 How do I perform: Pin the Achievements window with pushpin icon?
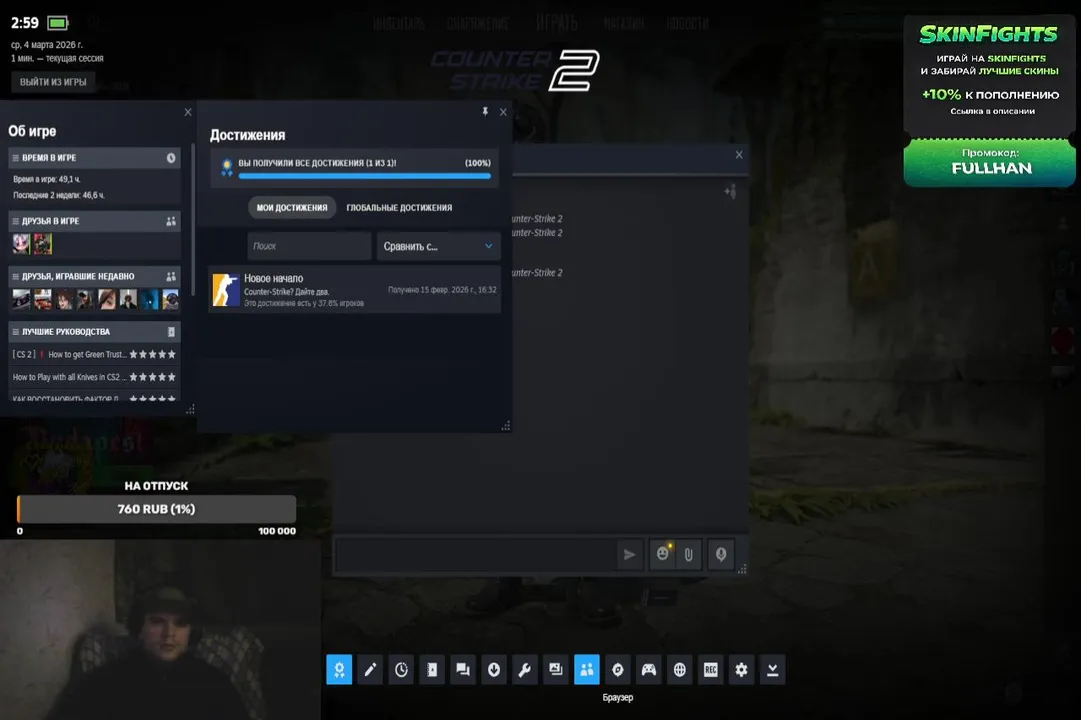485,112
